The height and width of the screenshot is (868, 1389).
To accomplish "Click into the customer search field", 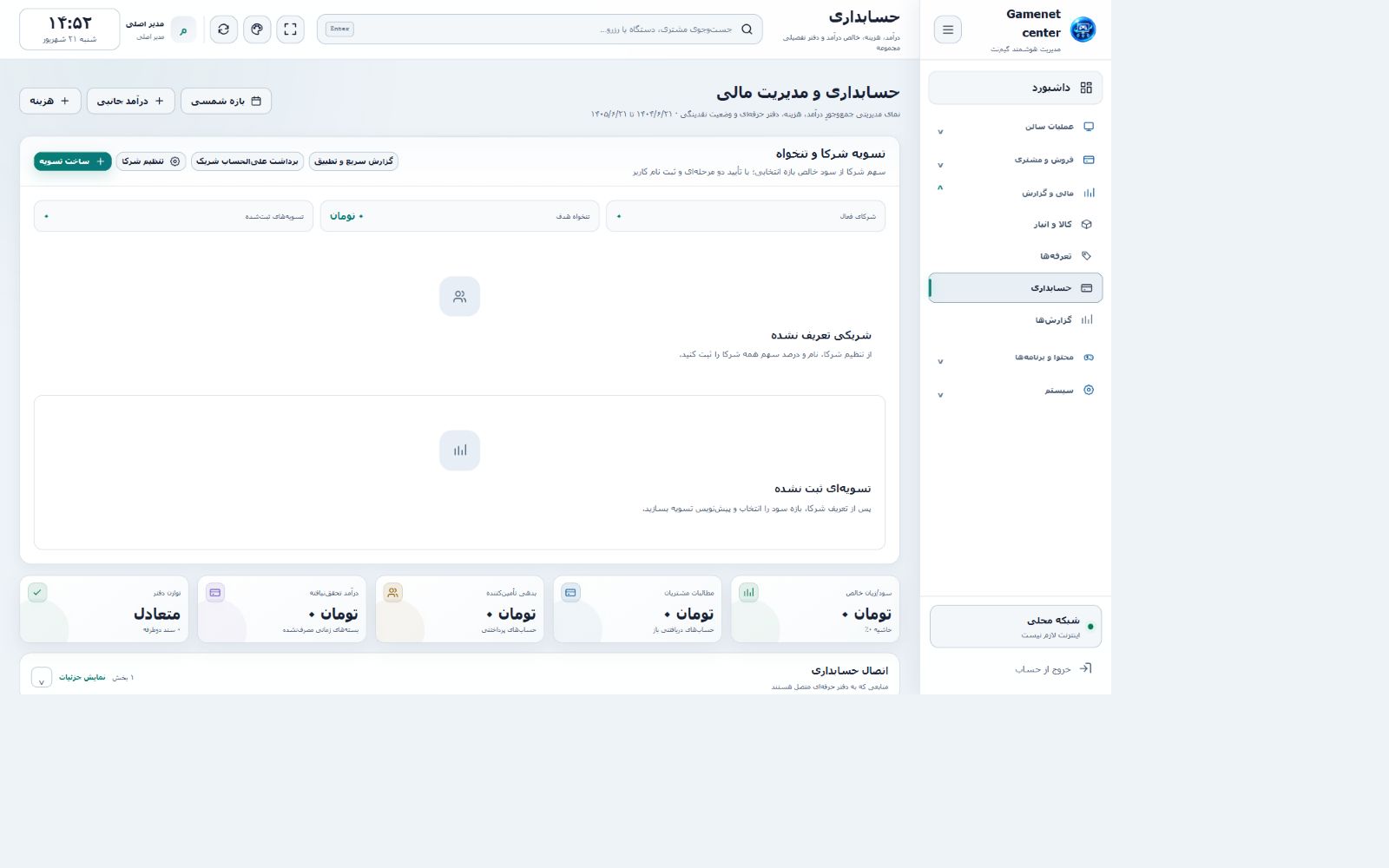I will tap(540, 30).
